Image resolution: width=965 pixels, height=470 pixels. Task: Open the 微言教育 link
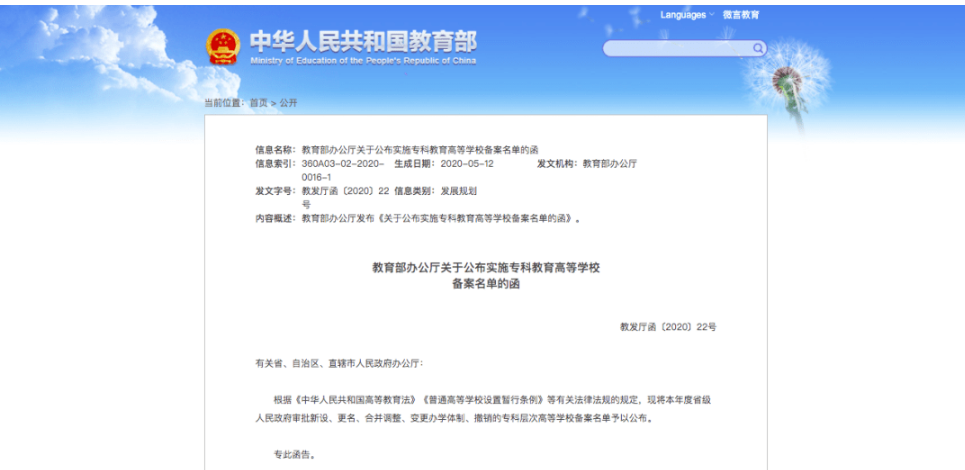[741, 15]
